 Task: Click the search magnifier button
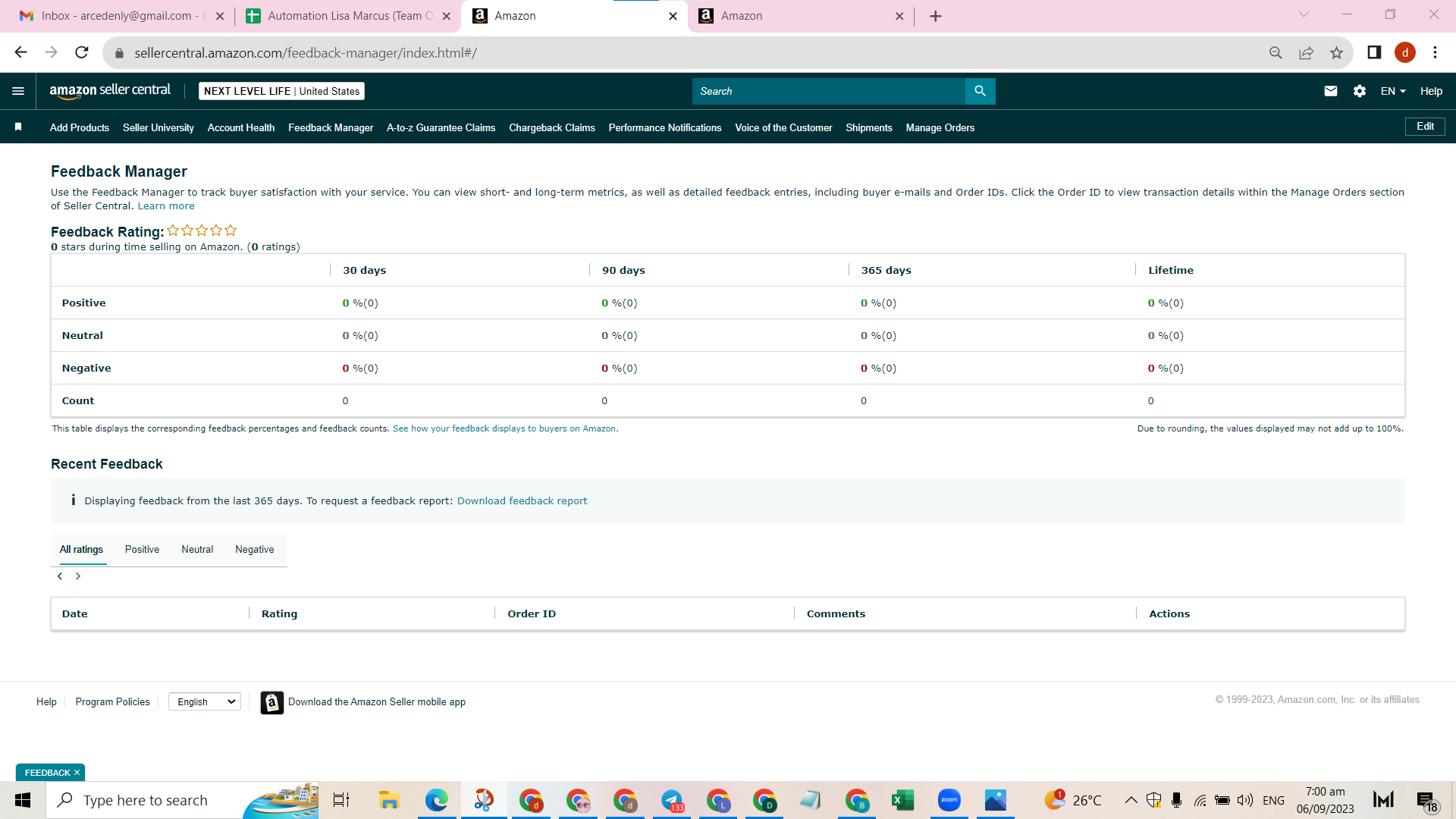[980, 91]
